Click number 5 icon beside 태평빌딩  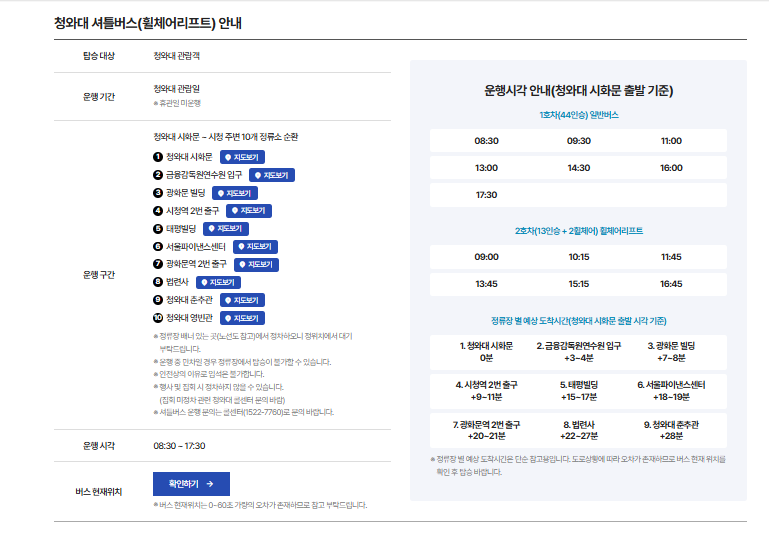[158, 229]
